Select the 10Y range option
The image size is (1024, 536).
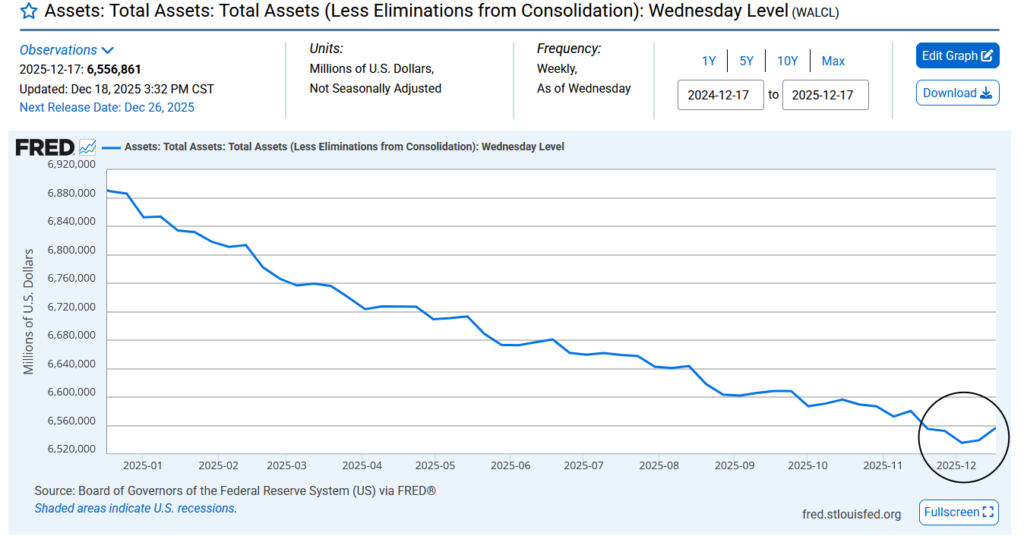coord(788,61)
